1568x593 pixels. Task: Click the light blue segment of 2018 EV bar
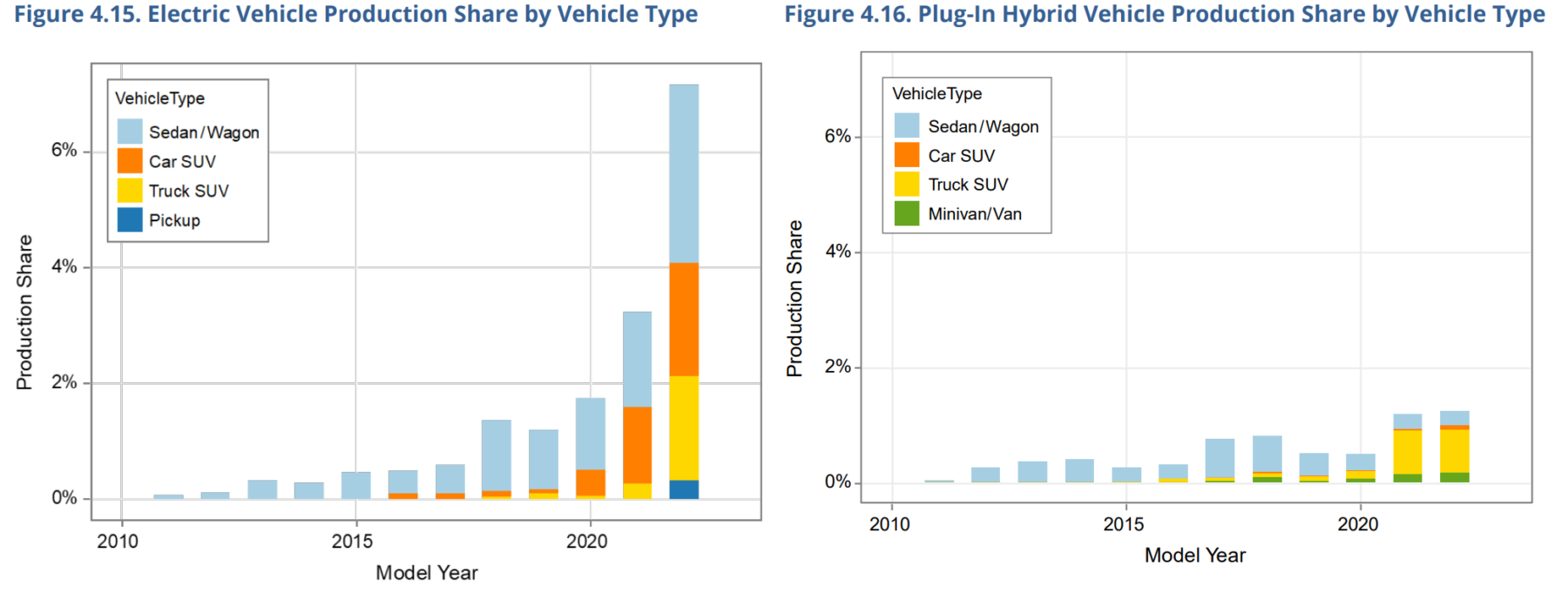[496, 455]
